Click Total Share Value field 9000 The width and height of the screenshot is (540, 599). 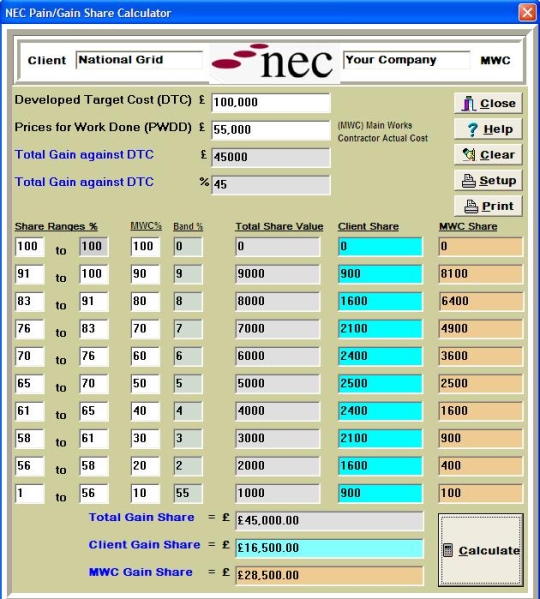(x=278, y=274)
